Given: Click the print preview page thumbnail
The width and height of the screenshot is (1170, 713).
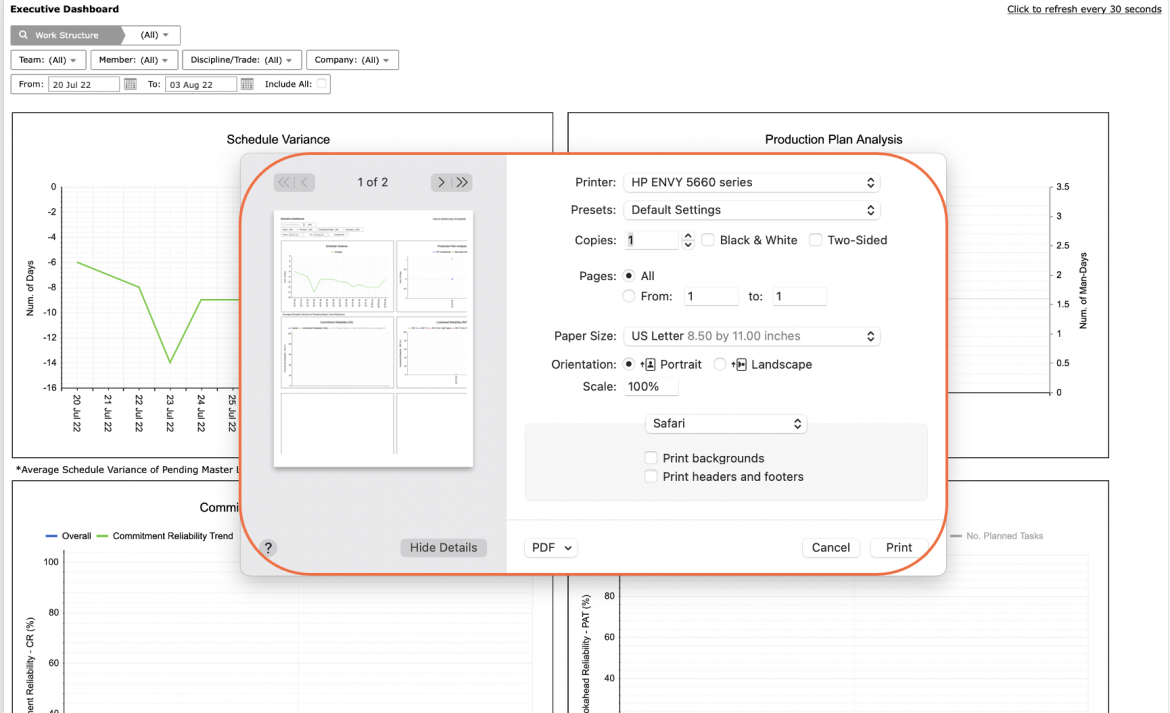Looking at the screenshot, I should 373,339.
